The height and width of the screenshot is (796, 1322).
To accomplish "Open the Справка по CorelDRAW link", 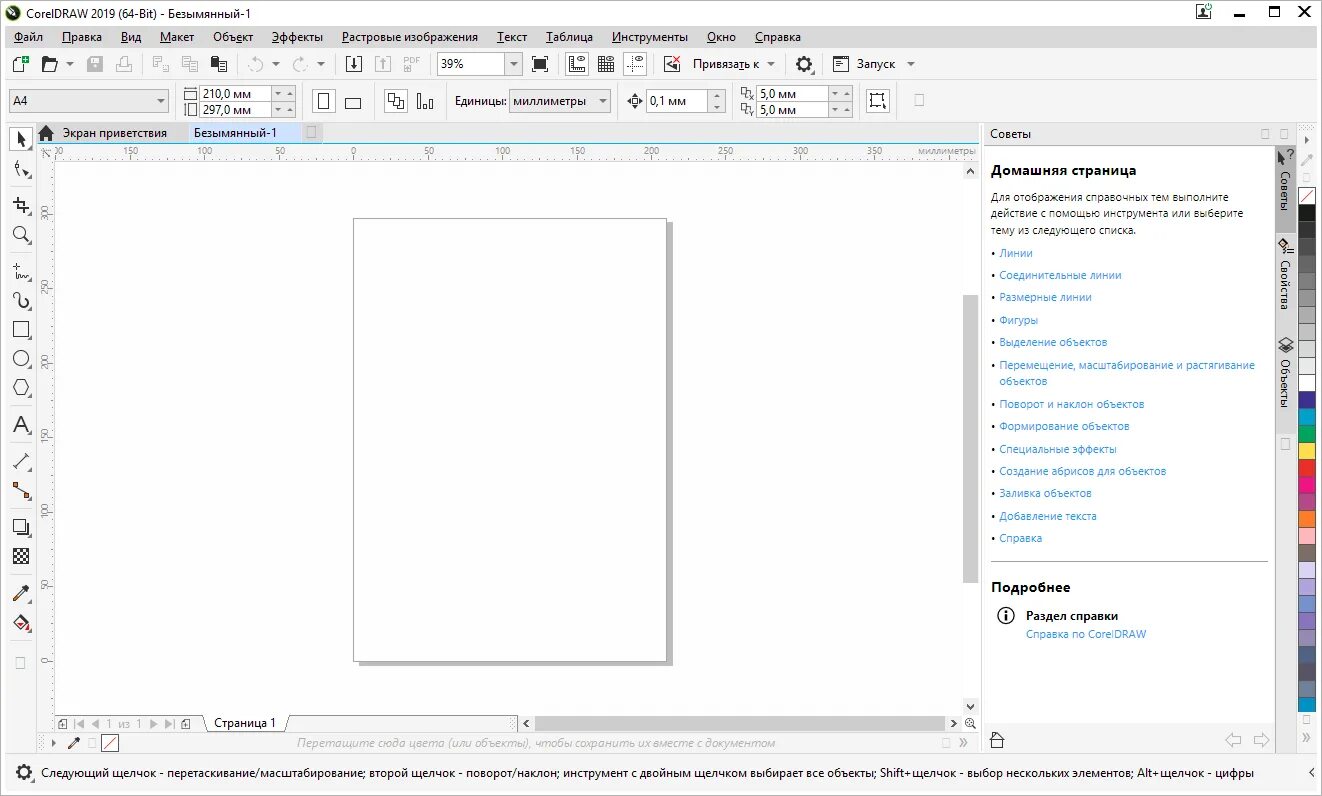I will (x=1088, y=633).
